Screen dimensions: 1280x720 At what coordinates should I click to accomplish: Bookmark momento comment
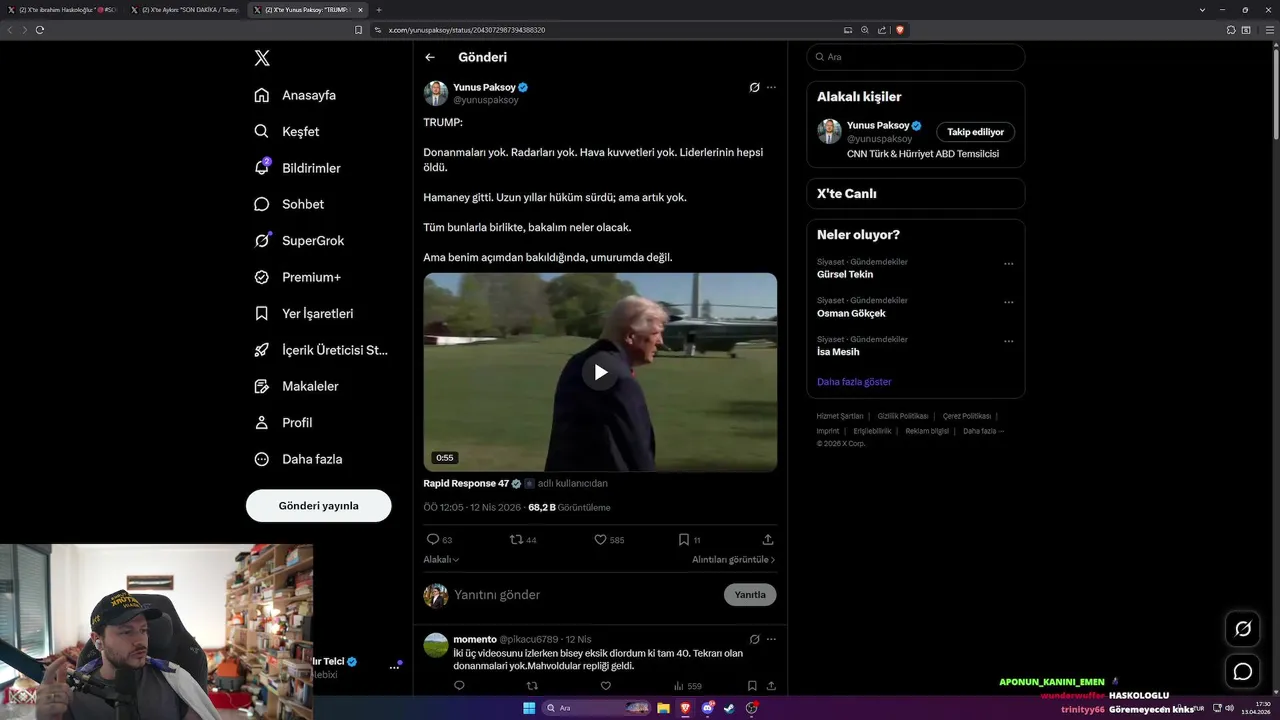click(752, 686)
